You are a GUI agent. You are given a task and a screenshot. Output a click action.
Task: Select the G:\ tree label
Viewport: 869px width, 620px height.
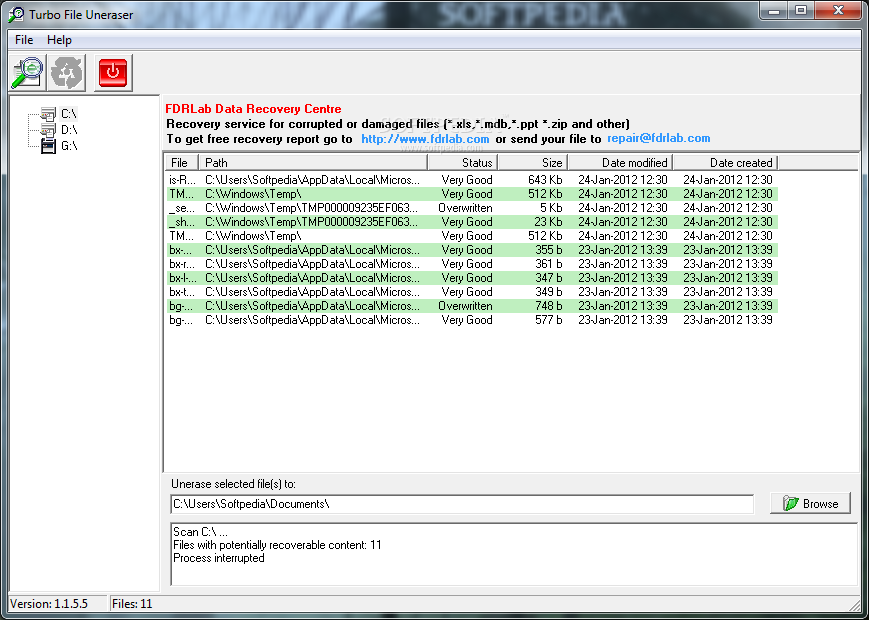(69, 146)
